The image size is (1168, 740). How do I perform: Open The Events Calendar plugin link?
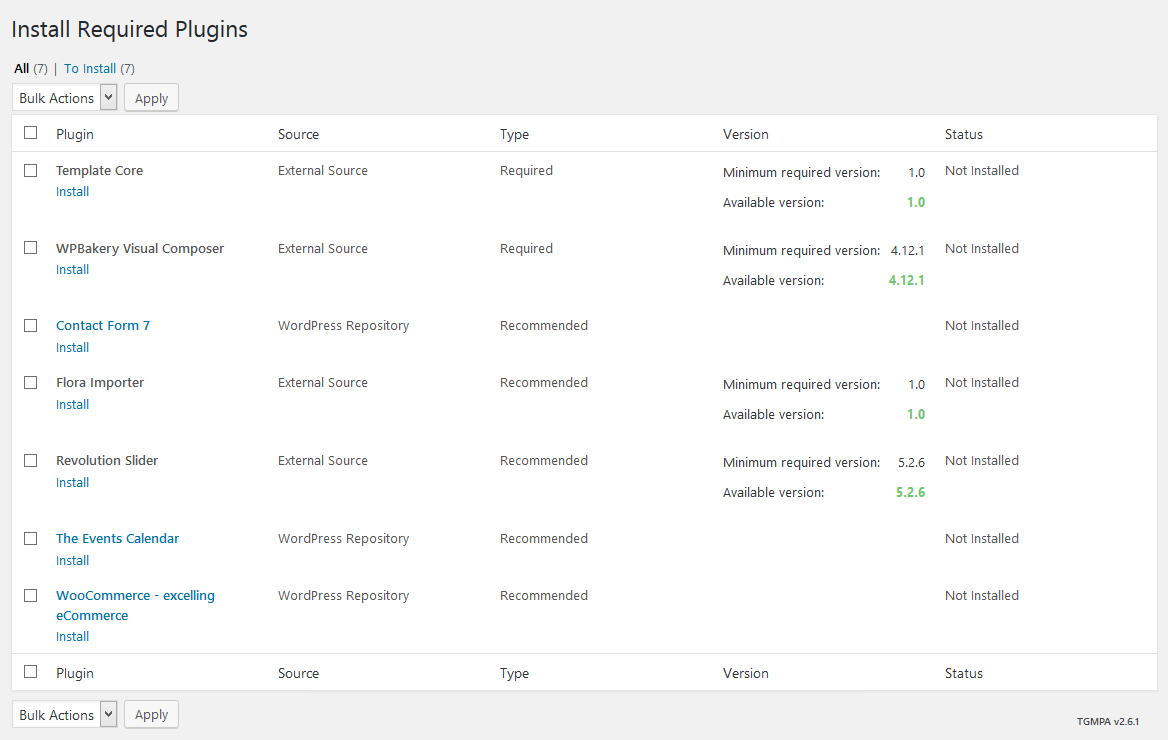pyautogui.click(x=117, y=539)
